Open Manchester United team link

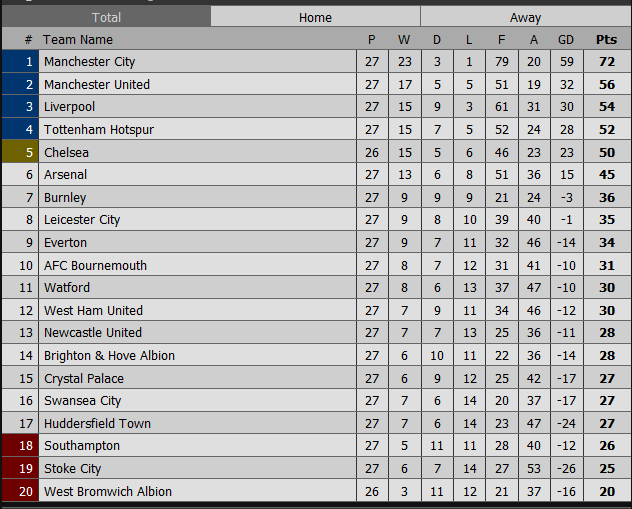[96, 85]
